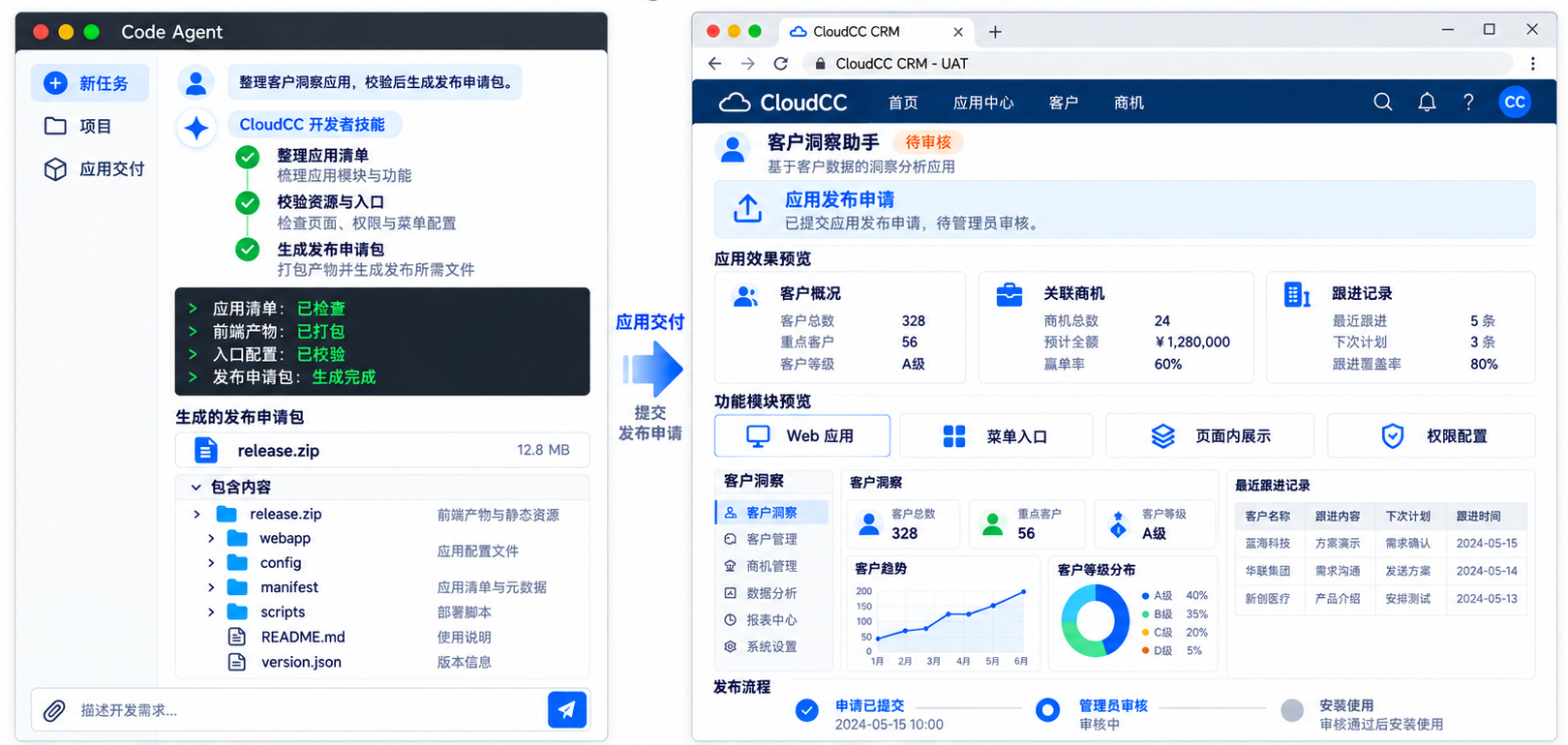This screenshot has height=745, width=1568.
Task: Open notifications bell in CloudCC header
Action: tap(1427, 102)
